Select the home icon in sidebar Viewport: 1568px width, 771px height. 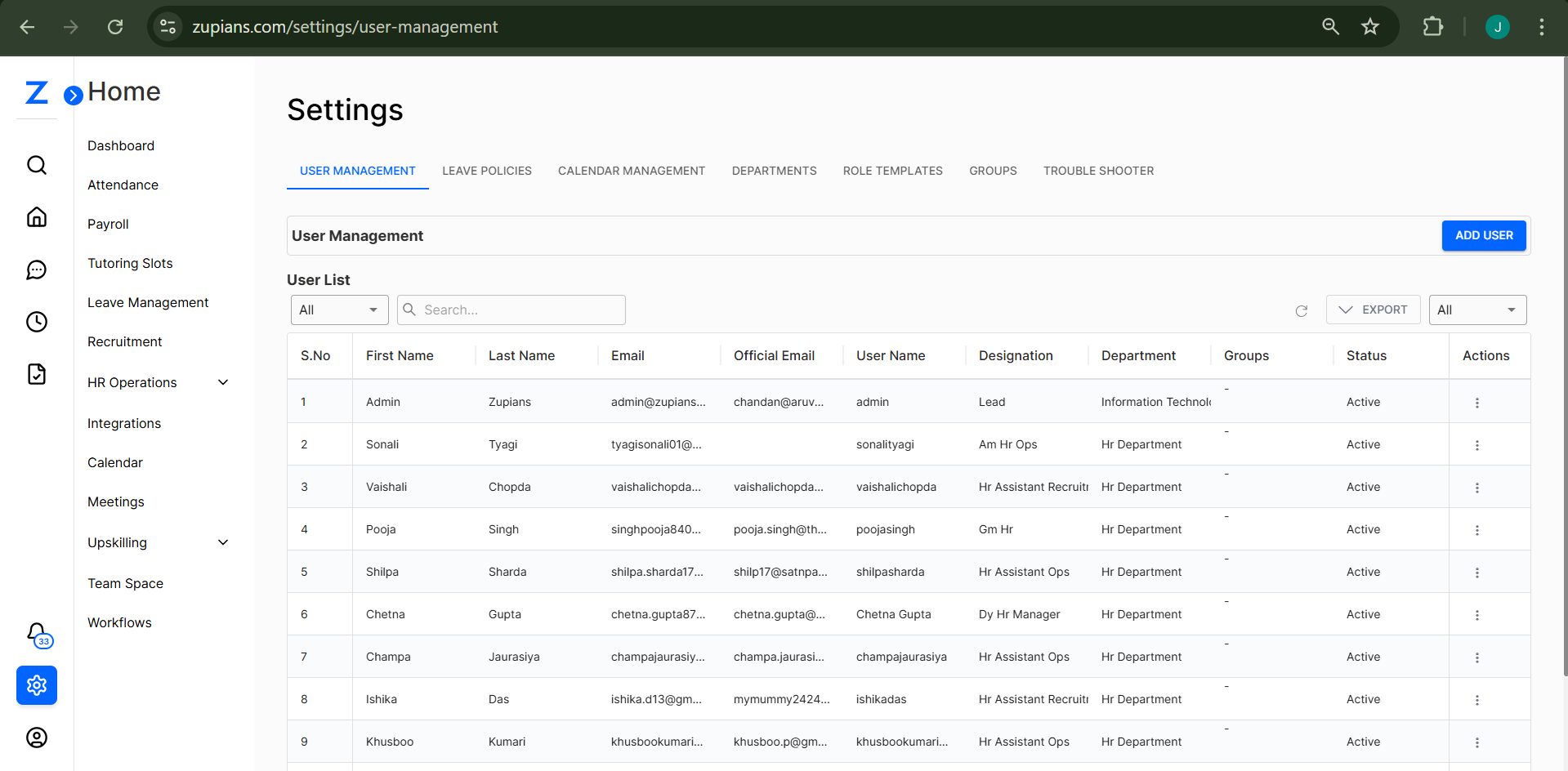click(x=37, y=217)
